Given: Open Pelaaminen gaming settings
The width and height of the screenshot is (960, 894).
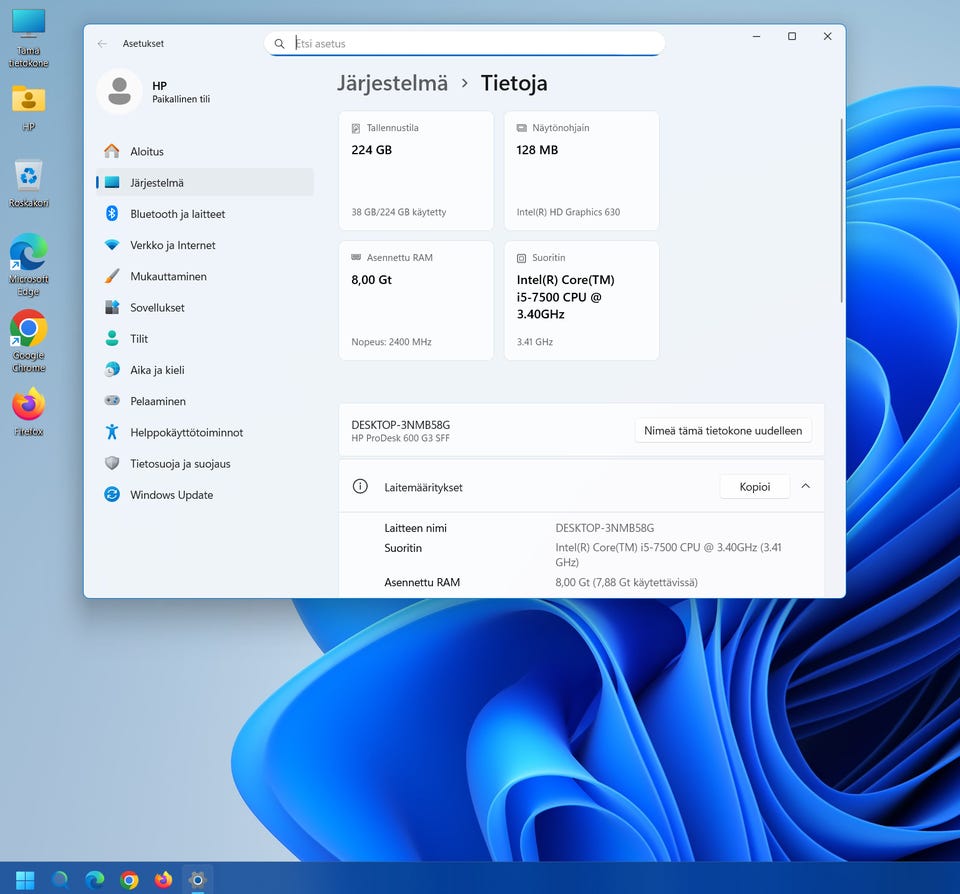Looking at the screenshot, I should click(158, 401).
